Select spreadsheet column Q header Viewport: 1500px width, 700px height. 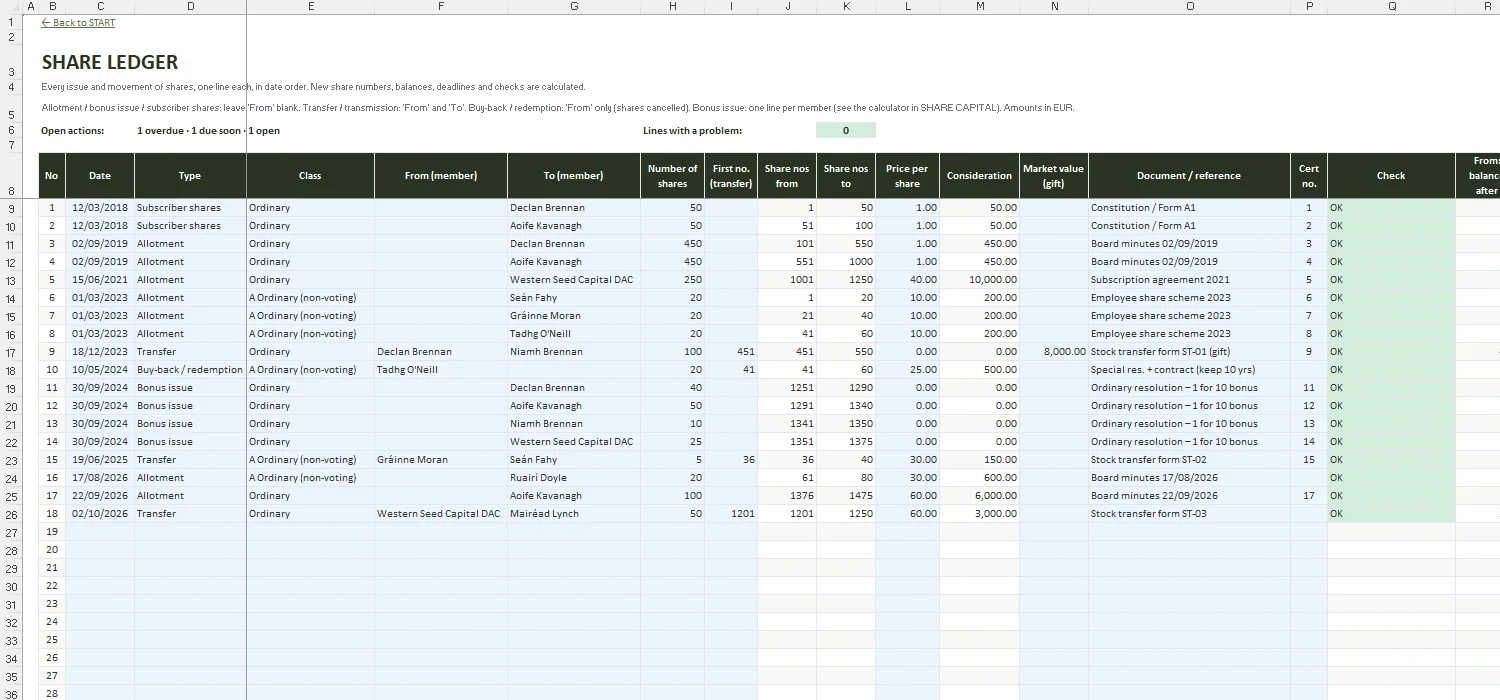pyautogui.click(x=1391, y=7)
